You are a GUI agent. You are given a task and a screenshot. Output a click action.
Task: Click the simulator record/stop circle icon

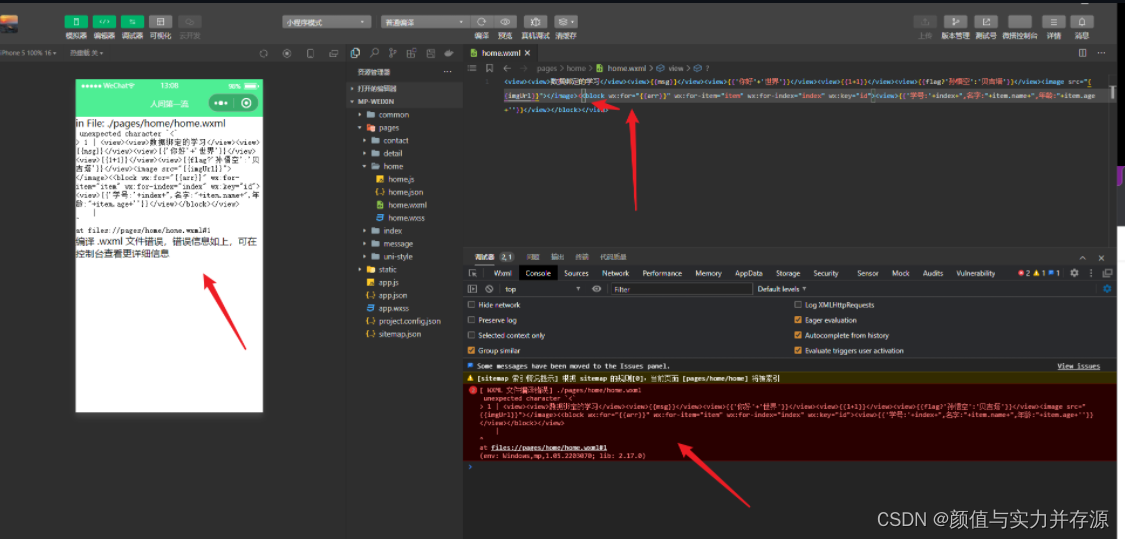287,53
